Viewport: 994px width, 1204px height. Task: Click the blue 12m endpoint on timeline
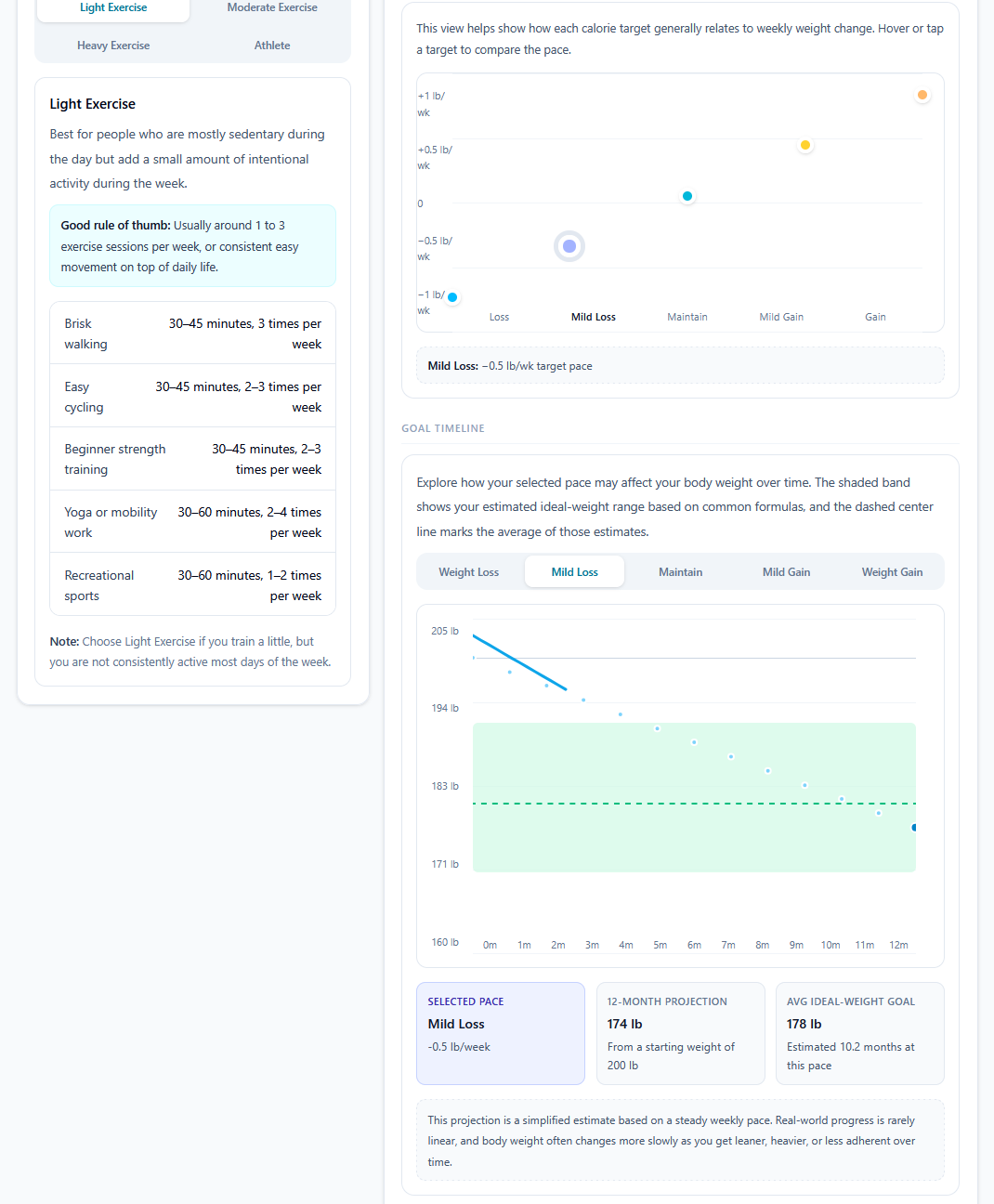pos(914,827)
